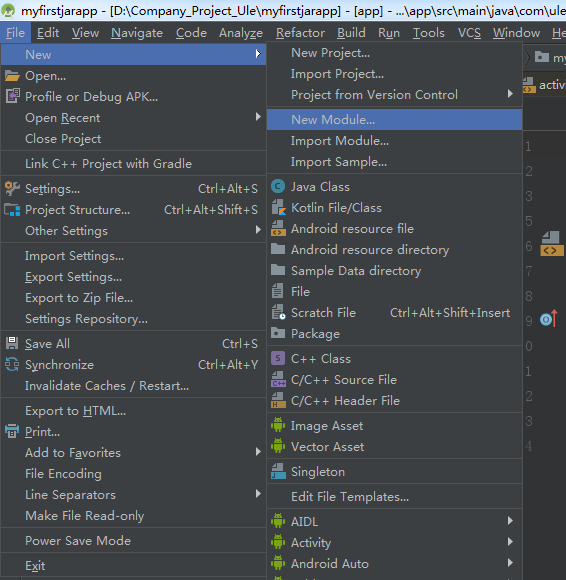The width and height of the screenshot is (566, 580).
Task: Click the C++ Class icon
Action: point(278,358)
